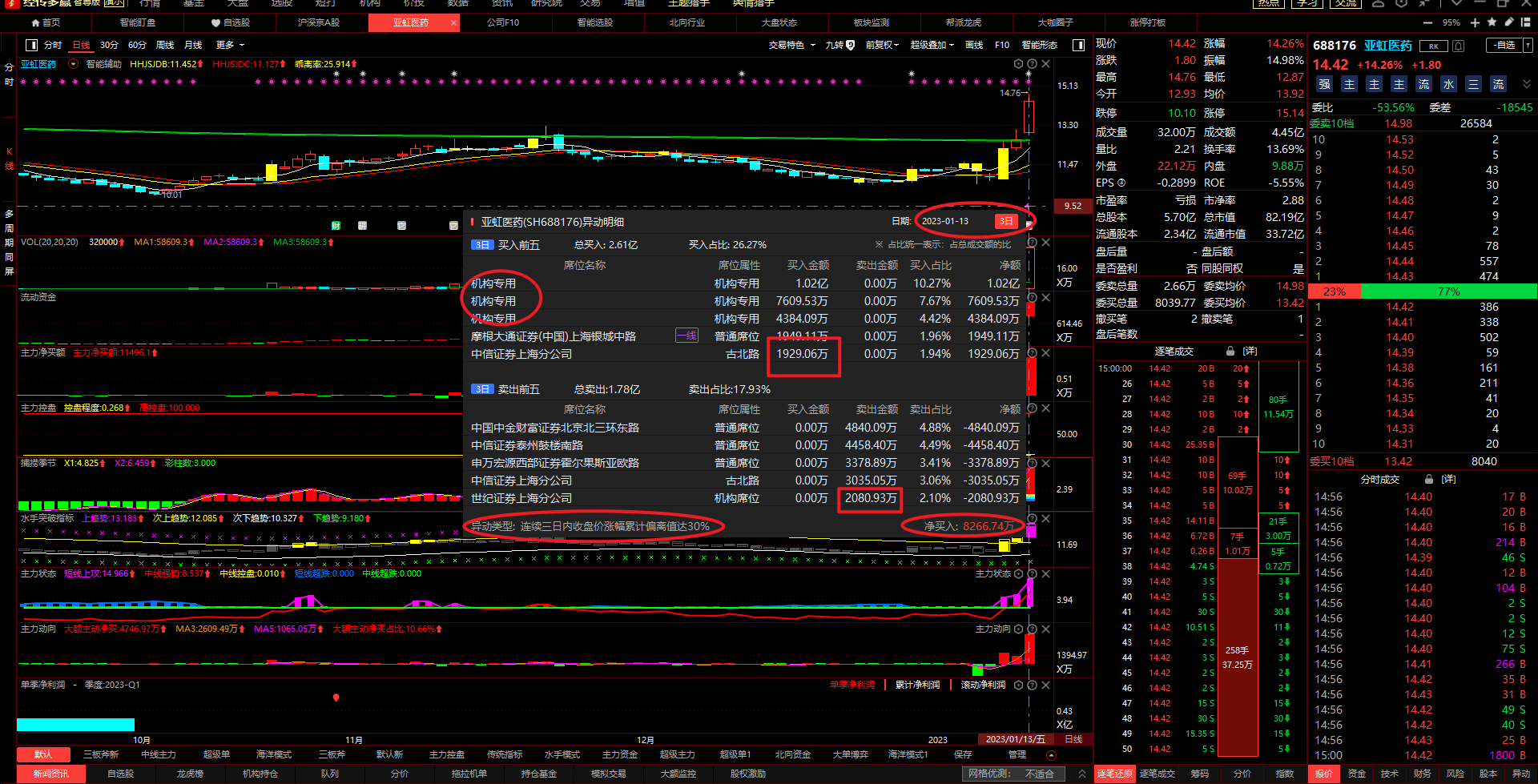Click the -自选 button
The image size is (1538, 784).
click(1504, 46)
